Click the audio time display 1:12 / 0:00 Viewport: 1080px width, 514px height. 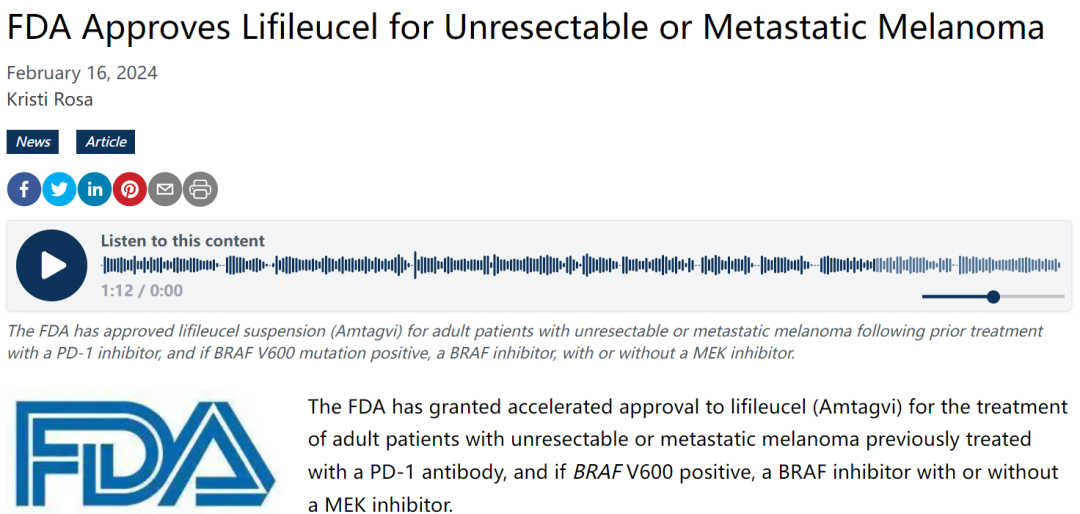(x=142, y=291)
